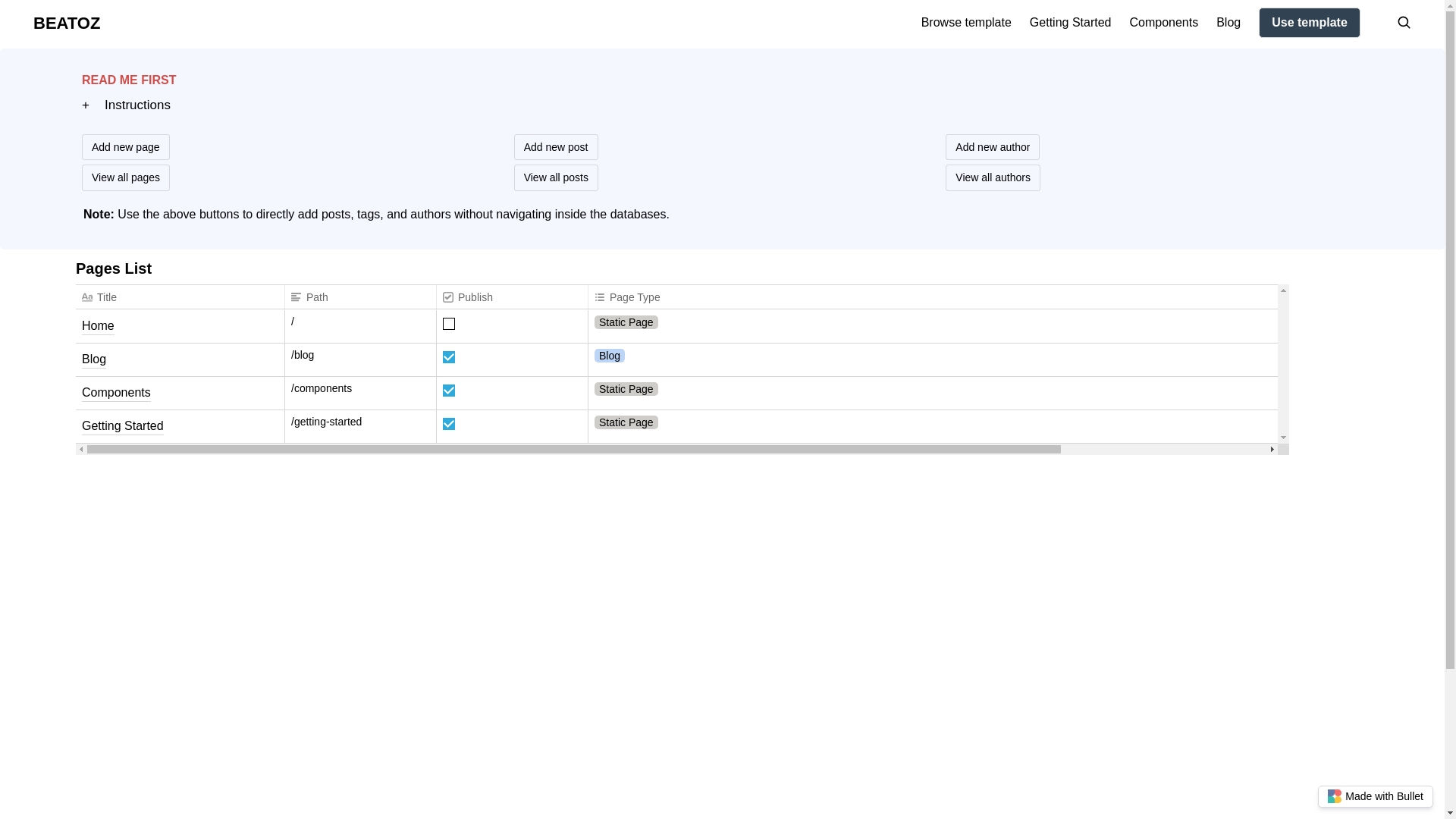Click the Path column header

[360, 297]
